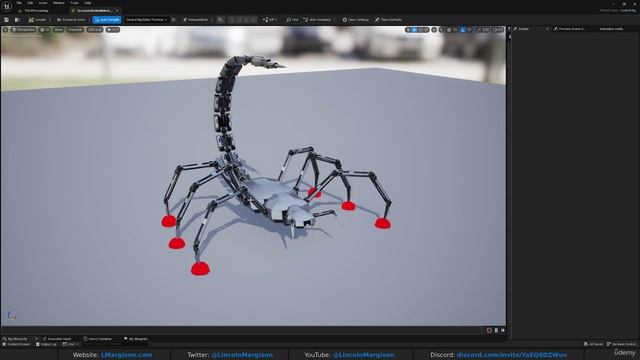Viewport: 640px width, 360px height.
Task: Open the Content Drawer
Action: coord(16,344)
